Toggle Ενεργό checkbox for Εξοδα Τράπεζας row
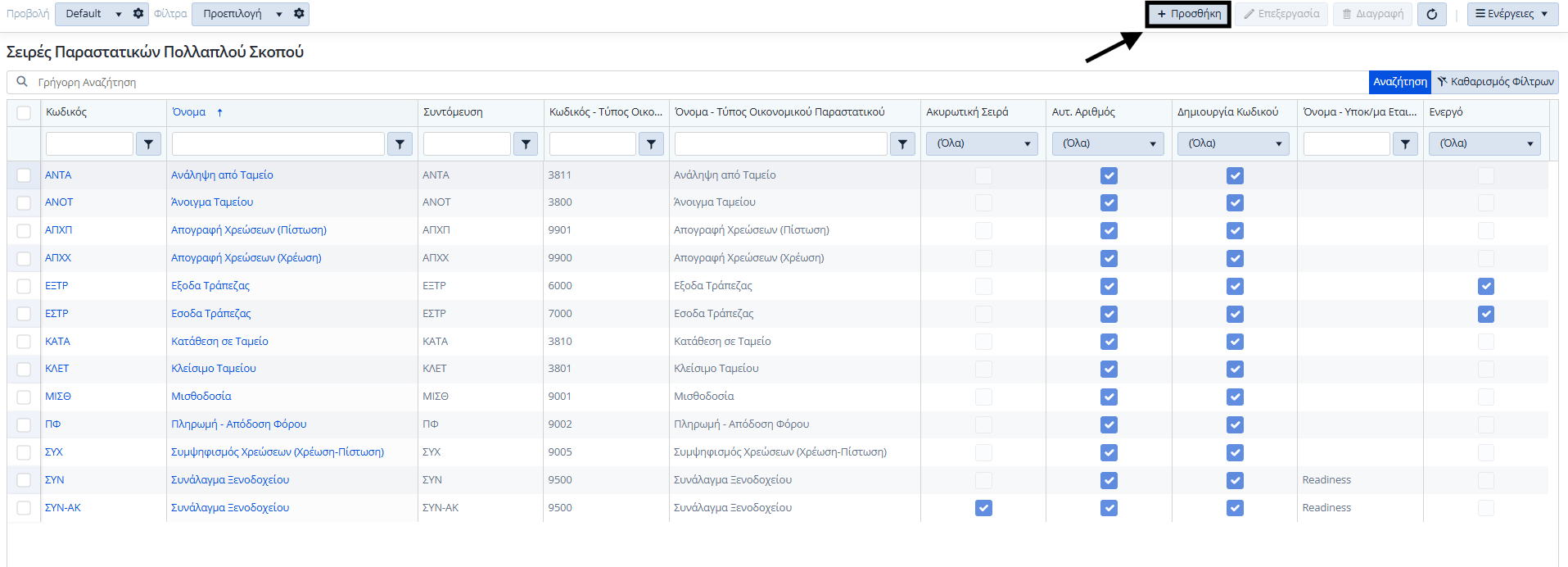This screenshot has width=1568, height=567. point(1486,286)
